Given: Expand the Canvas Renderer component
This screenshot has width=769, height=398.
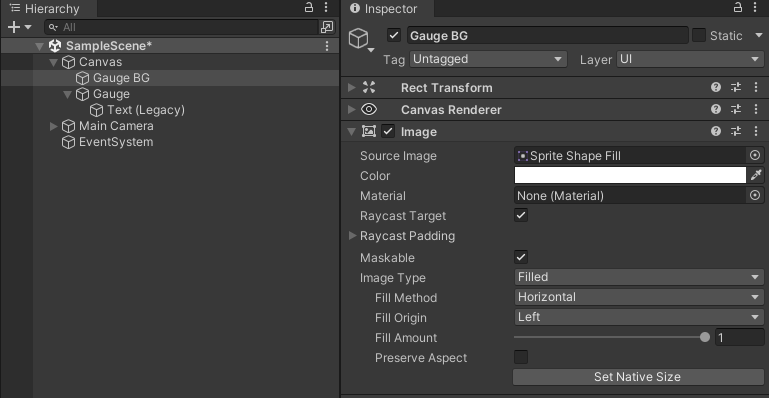Looking at the screenshot, I should click(352, 110).
